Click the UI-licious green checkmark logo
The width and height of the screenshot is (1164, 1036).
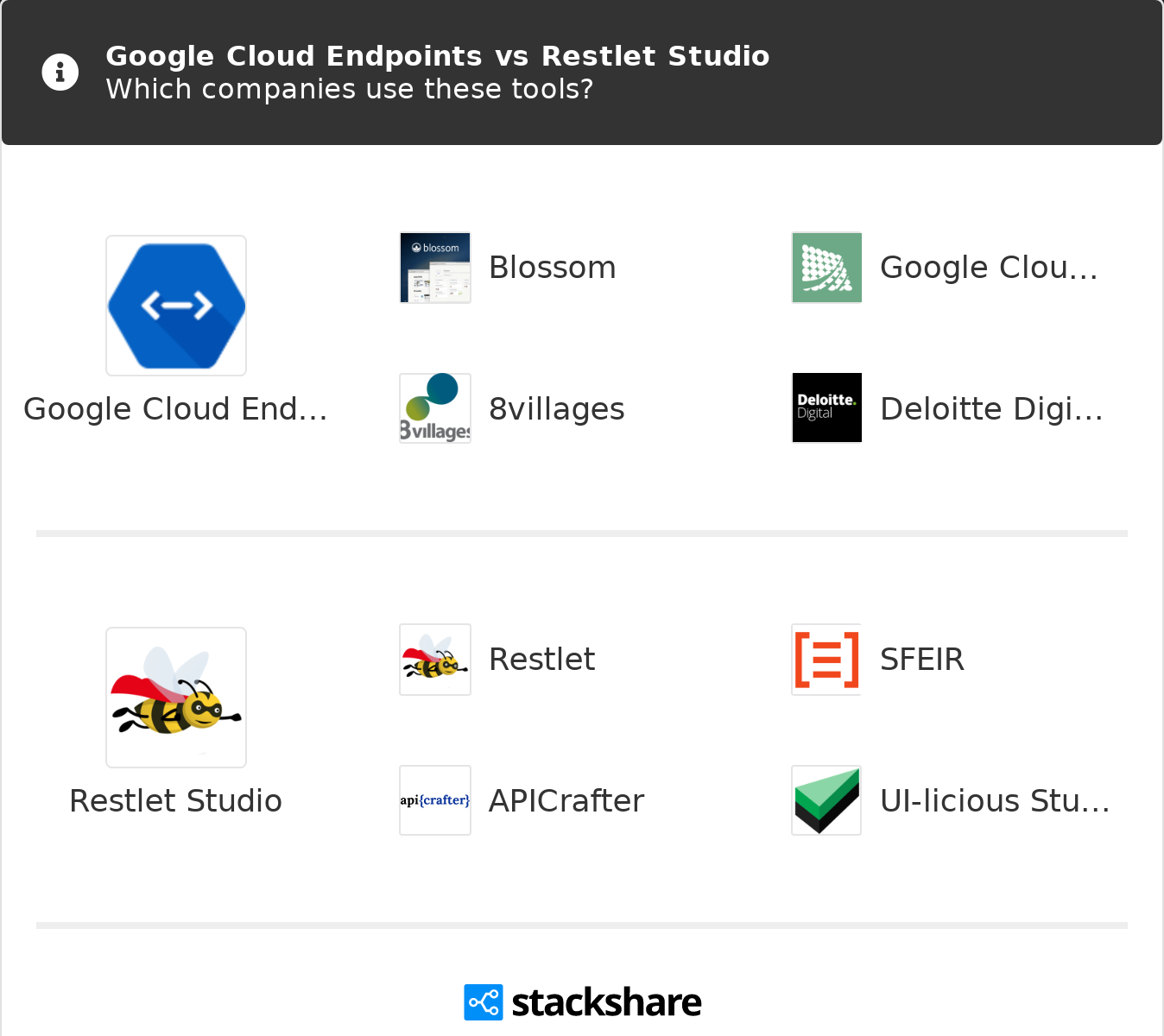[x=826, y=800]
